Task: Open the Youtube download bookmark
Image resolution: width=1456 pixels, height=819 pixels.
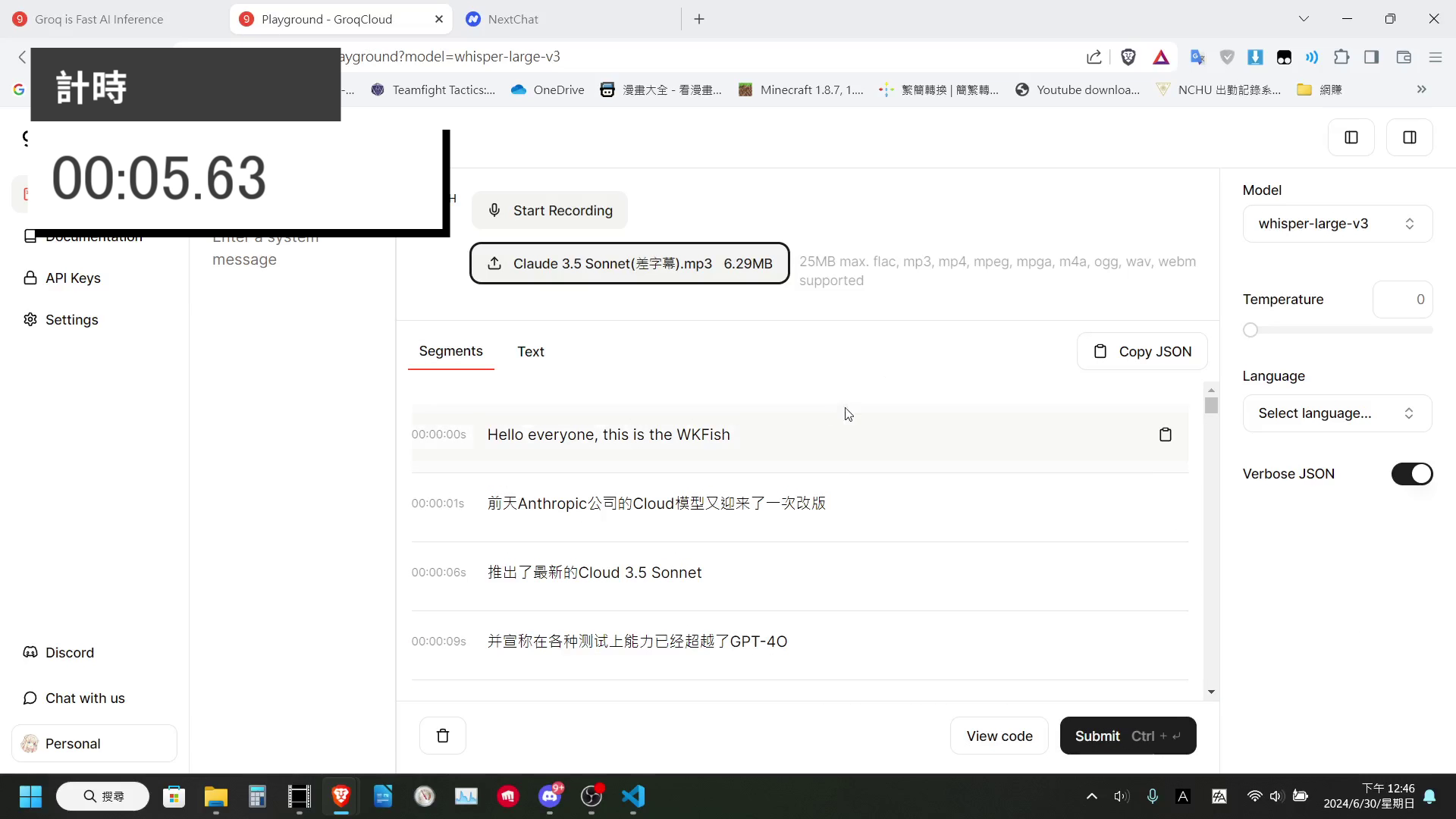Action: (1078, 89)
